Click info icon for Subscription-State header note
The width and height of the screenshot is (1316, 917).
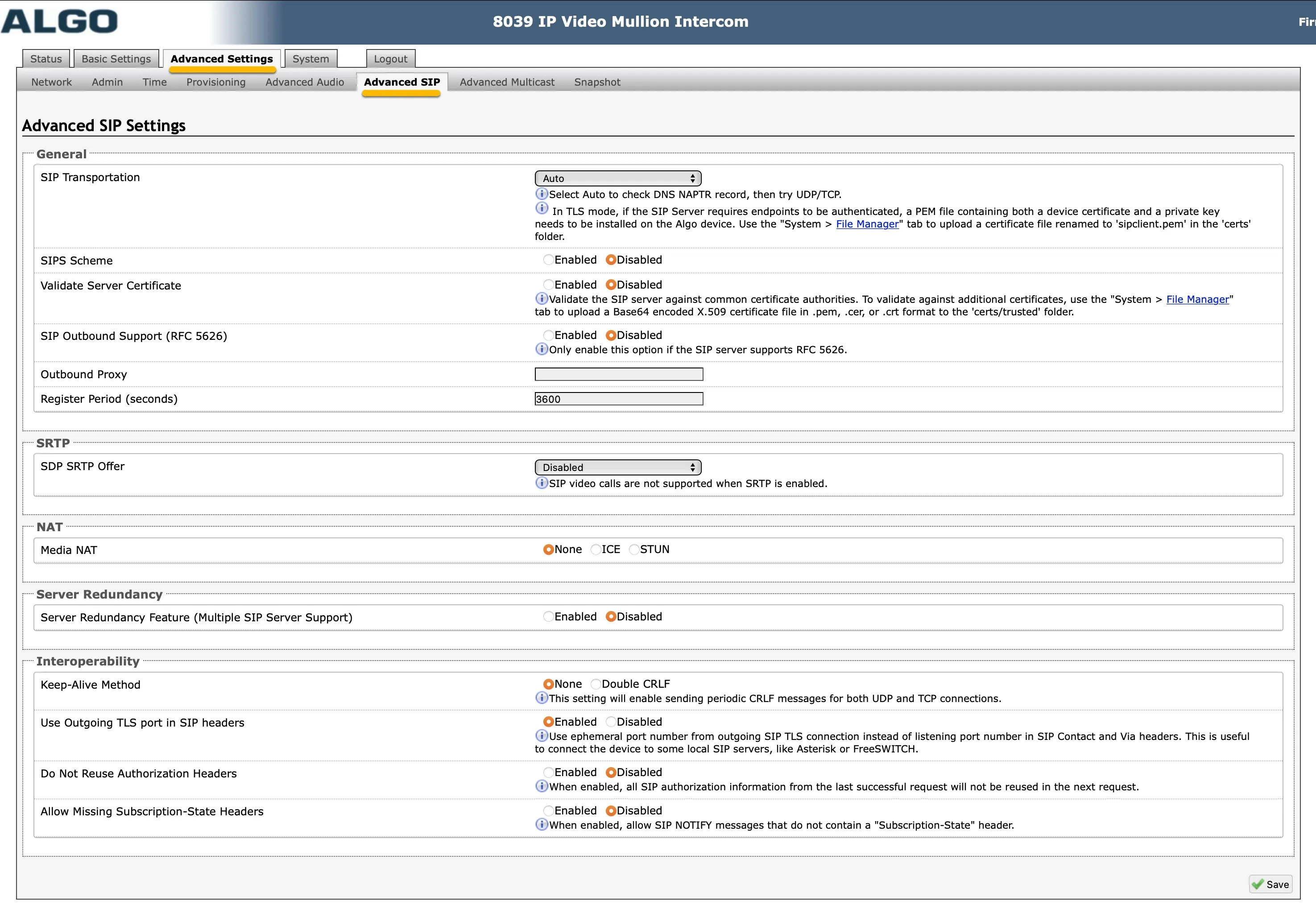[541, 824]
